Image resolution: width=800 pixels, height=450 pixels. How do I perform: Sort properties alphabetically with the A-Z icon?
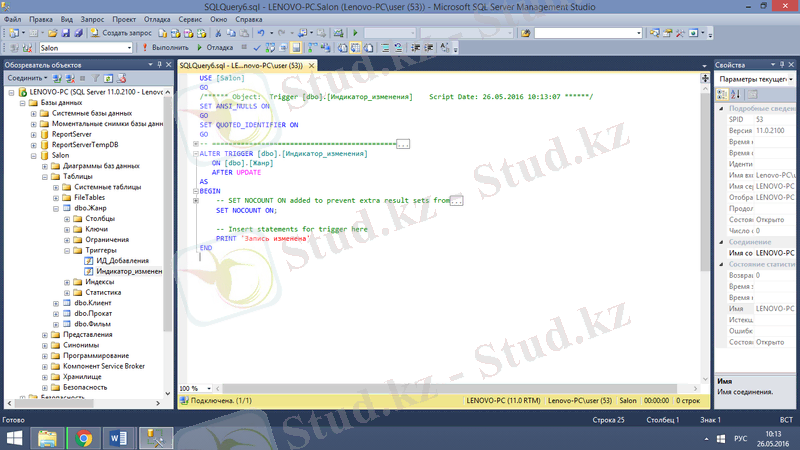tap(735, 94)
